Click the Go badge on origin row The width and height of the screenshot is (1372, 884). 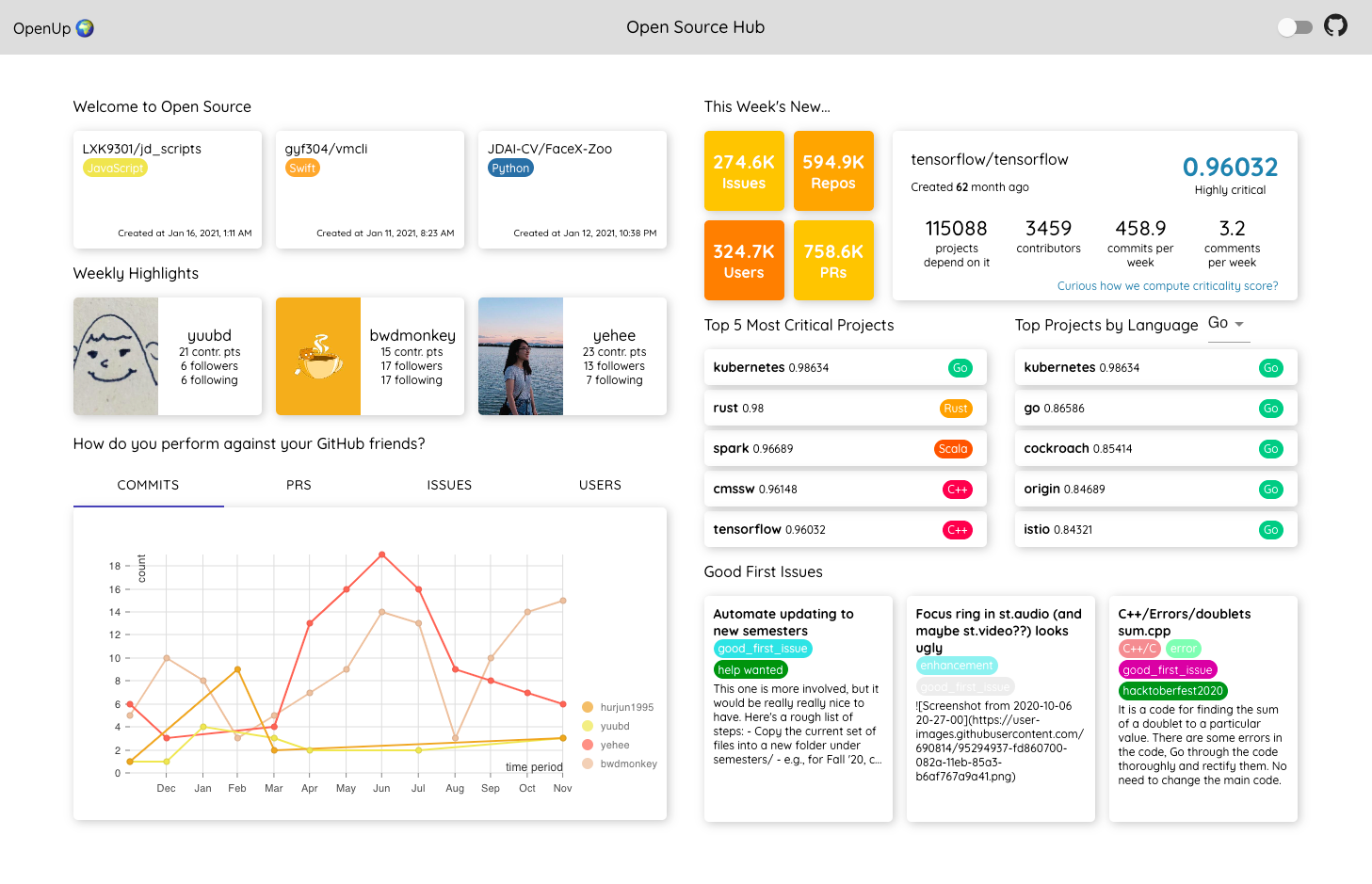[x=1271, y=490]
